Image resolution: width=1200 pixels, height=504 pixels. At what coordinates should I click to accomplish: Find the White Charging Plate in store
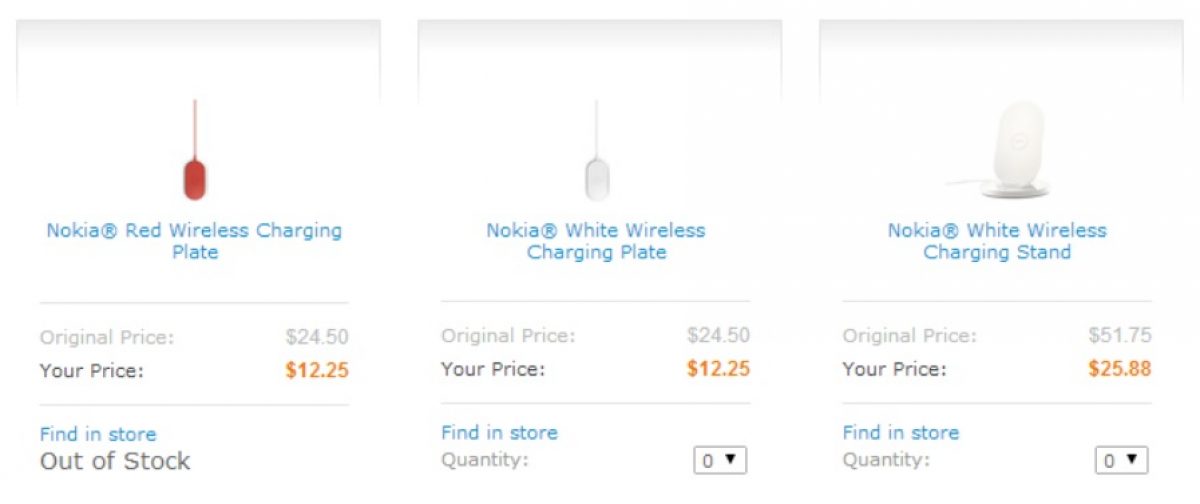click(x=499, y=433)
